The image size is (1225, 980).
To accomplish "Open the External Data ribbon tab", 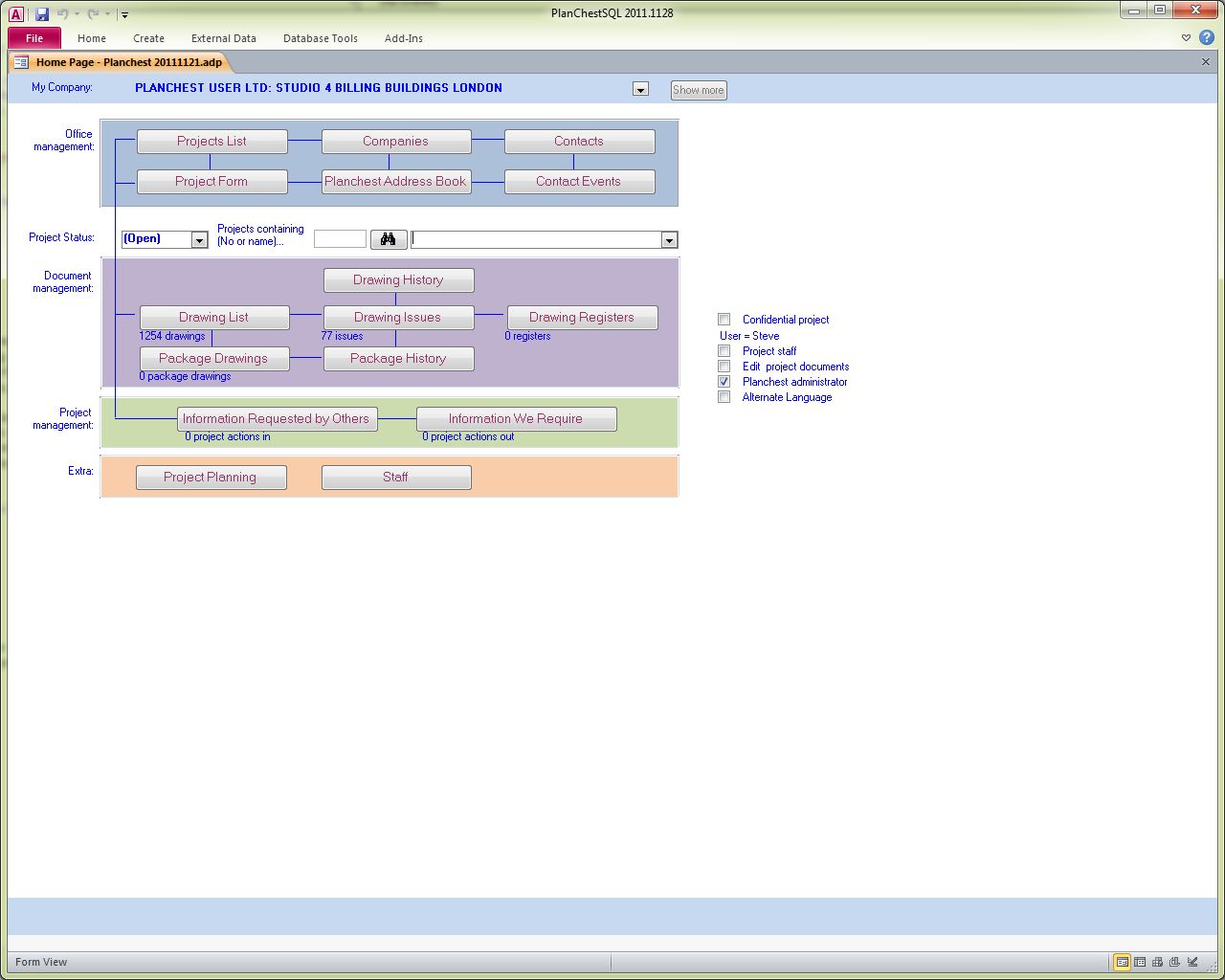I will pos(224,38).
